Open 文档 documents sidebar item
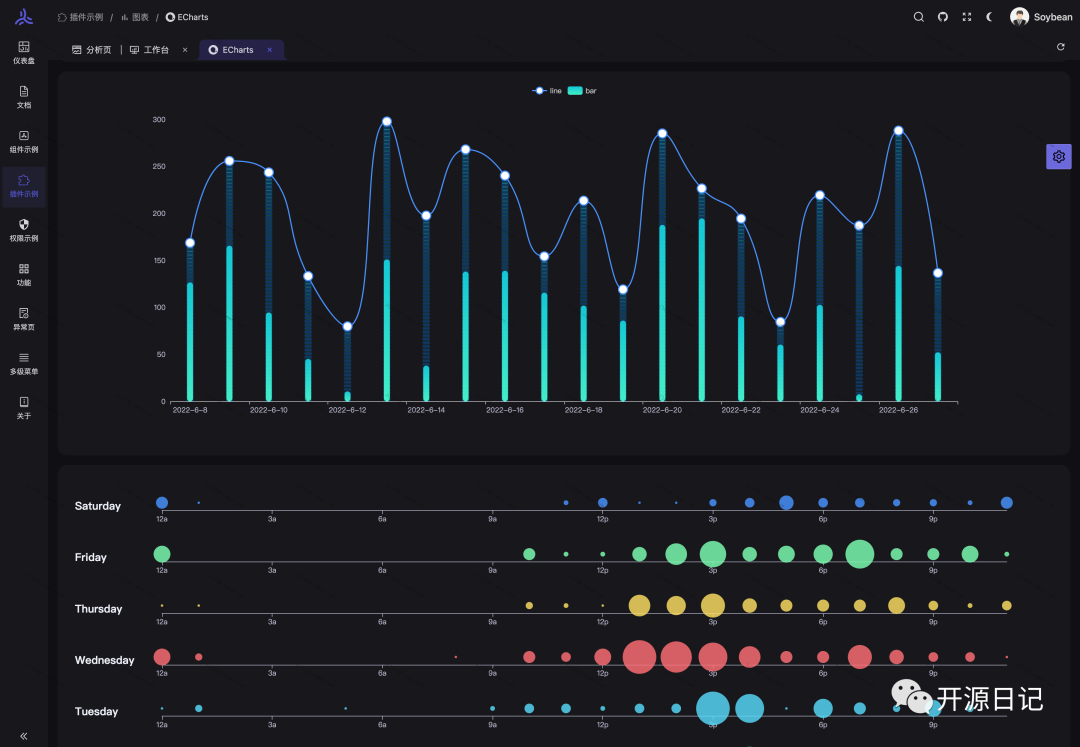Viewport: 1080px width, 747px height. tap(24, 97)
